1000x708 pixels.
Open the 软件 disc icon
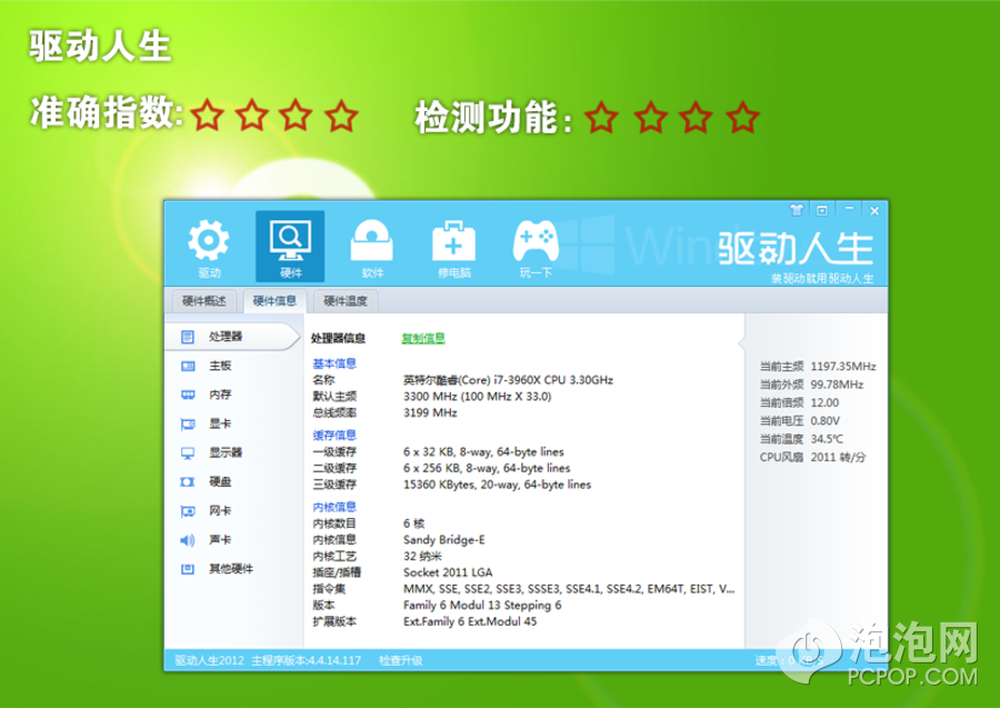click(x=372, y=240)
